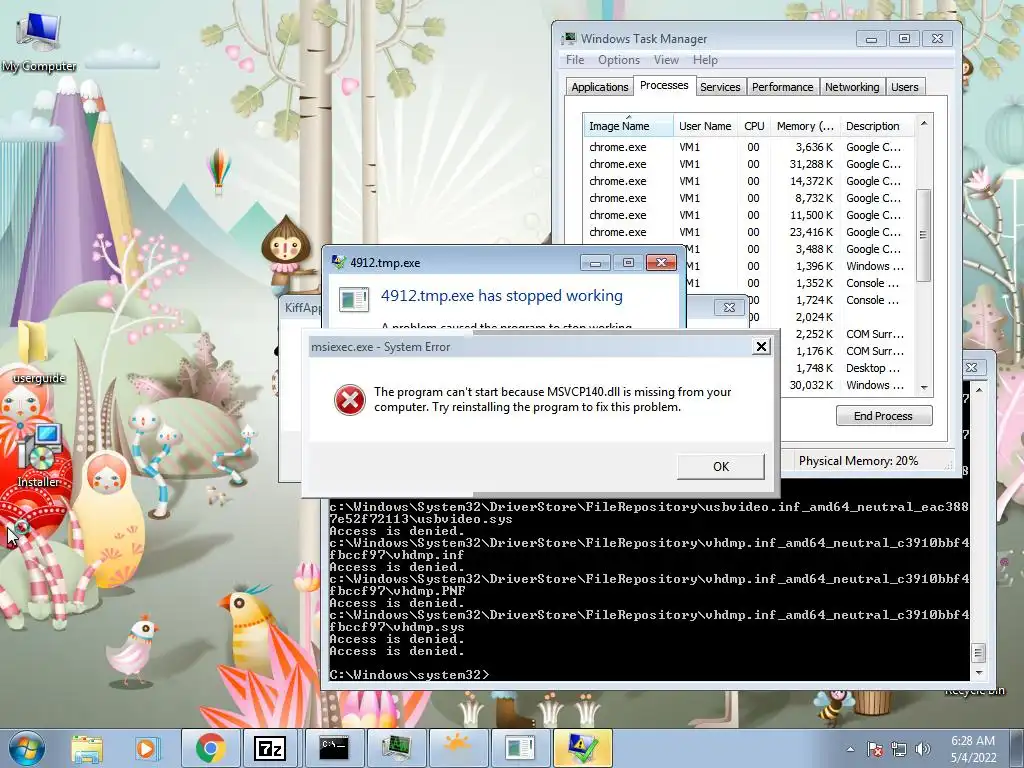Select the Installer desktop icon
The width and height of the screenshot is (1024, 768).
[39, 455]
